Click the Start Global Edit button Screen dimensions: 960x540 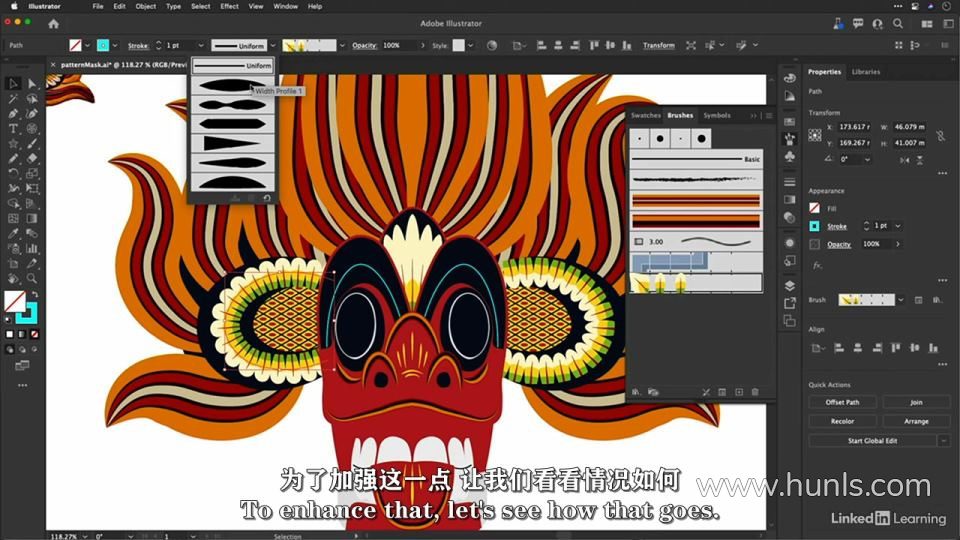tap(872, 441)
